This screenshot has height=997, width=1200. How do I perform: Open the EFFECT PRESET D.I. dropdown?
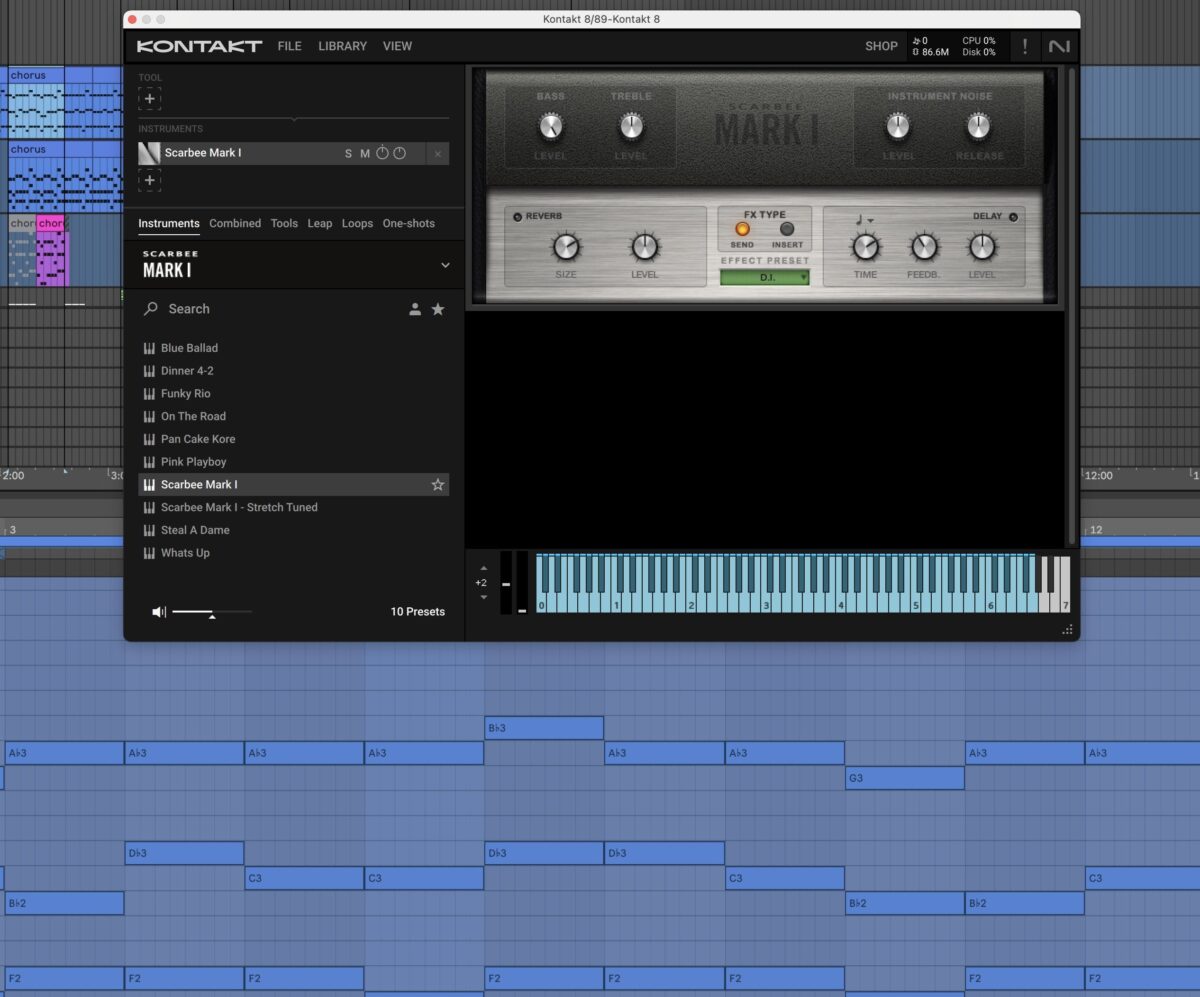click(765, 277)
